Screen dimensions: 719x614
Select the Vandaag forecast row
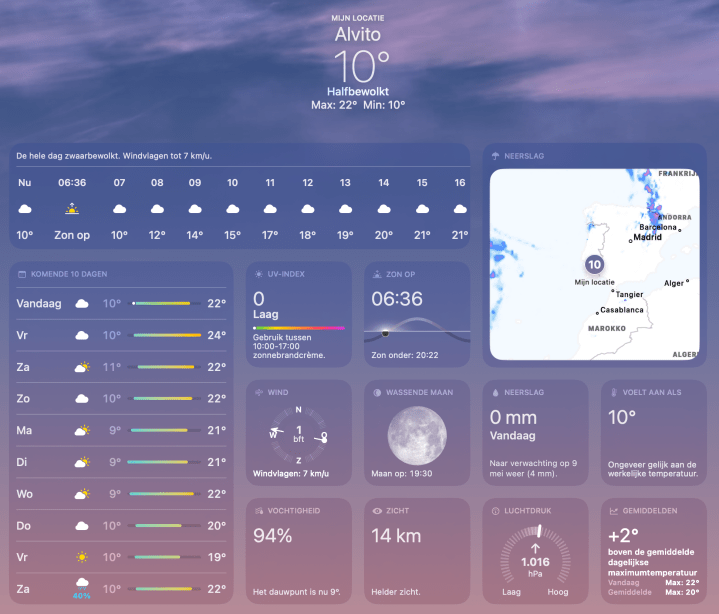(121, 303)
